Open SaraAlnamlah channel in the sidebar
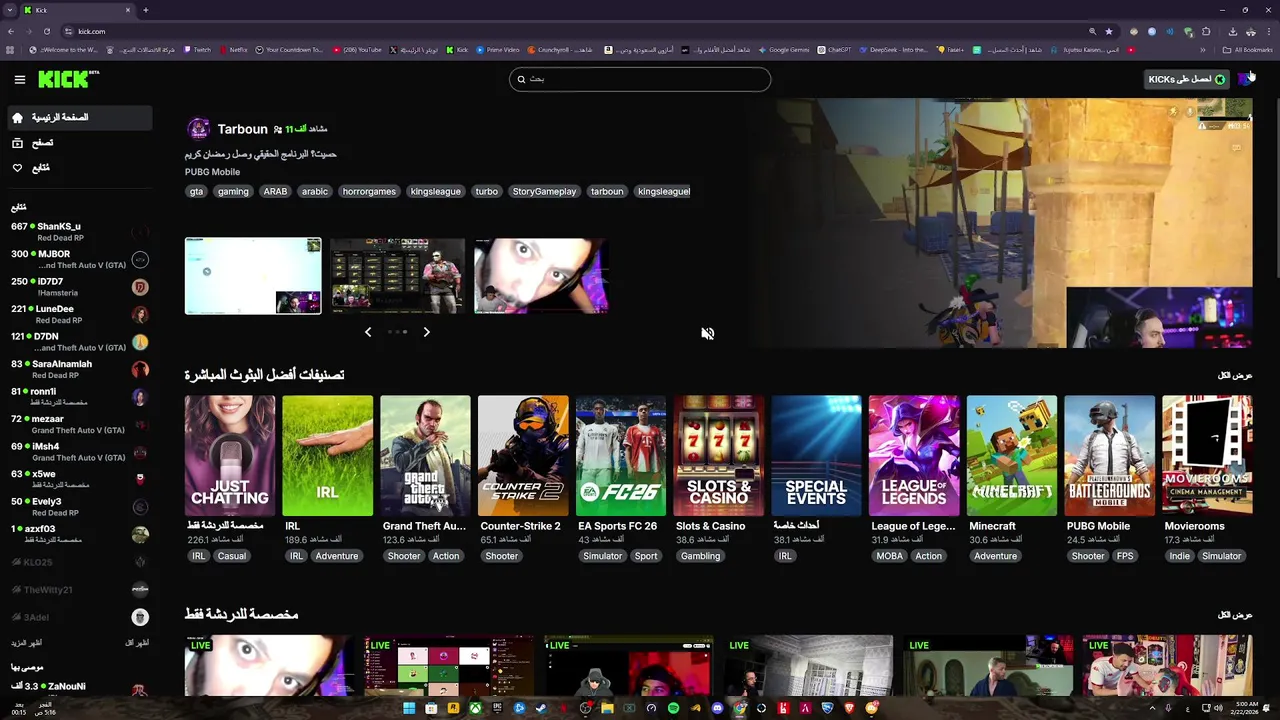The width and height of the screenshot is (1280, 720). click(x=79, y=369)
